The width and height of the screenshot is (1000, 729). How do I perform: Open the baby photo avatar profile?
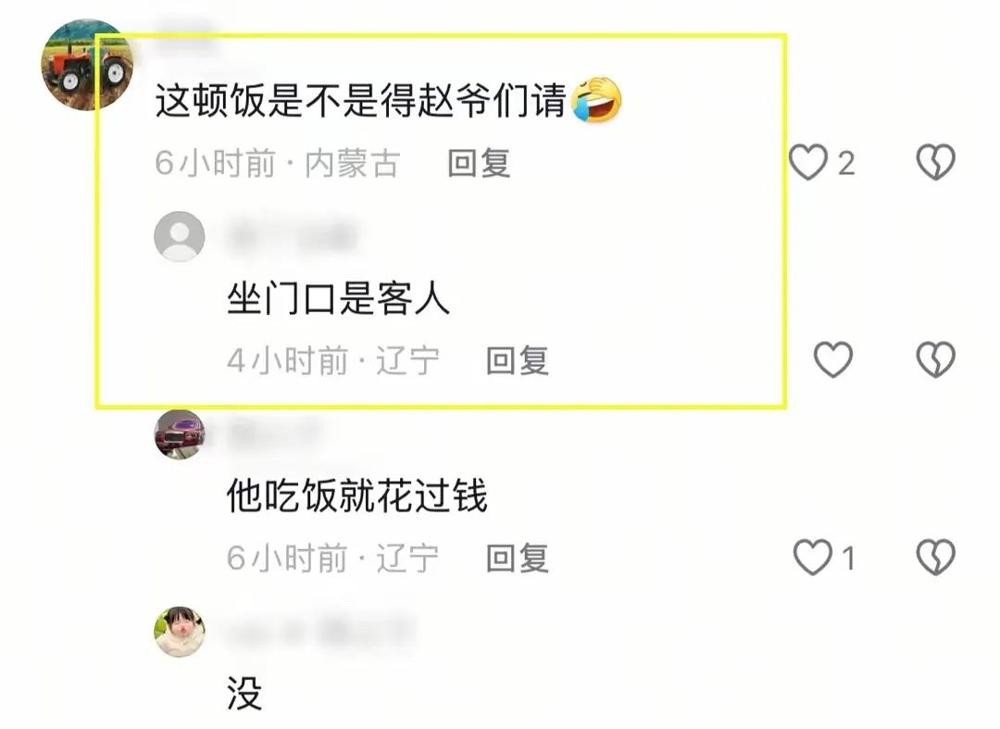[180, 631]
